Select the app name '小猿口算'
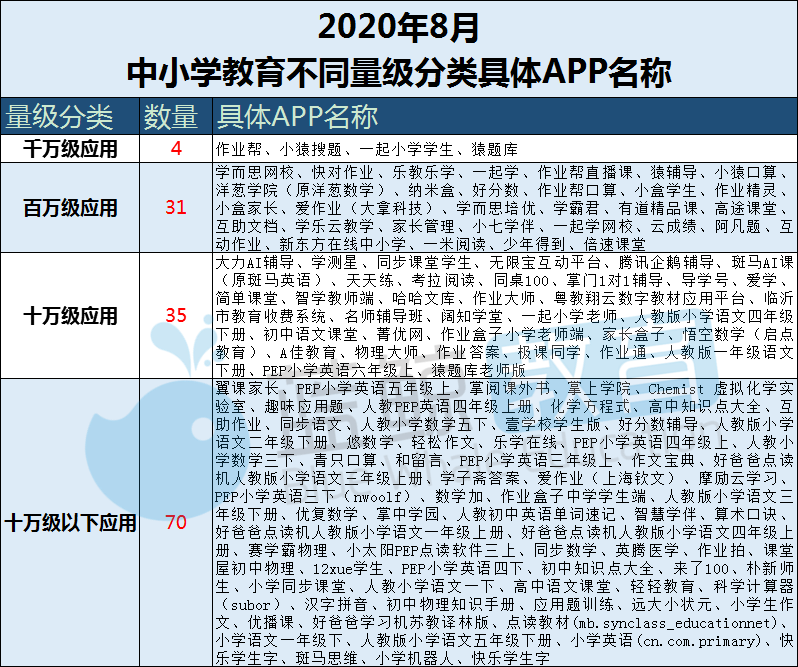This screenshot has height=667, width=798. [747, 172]
